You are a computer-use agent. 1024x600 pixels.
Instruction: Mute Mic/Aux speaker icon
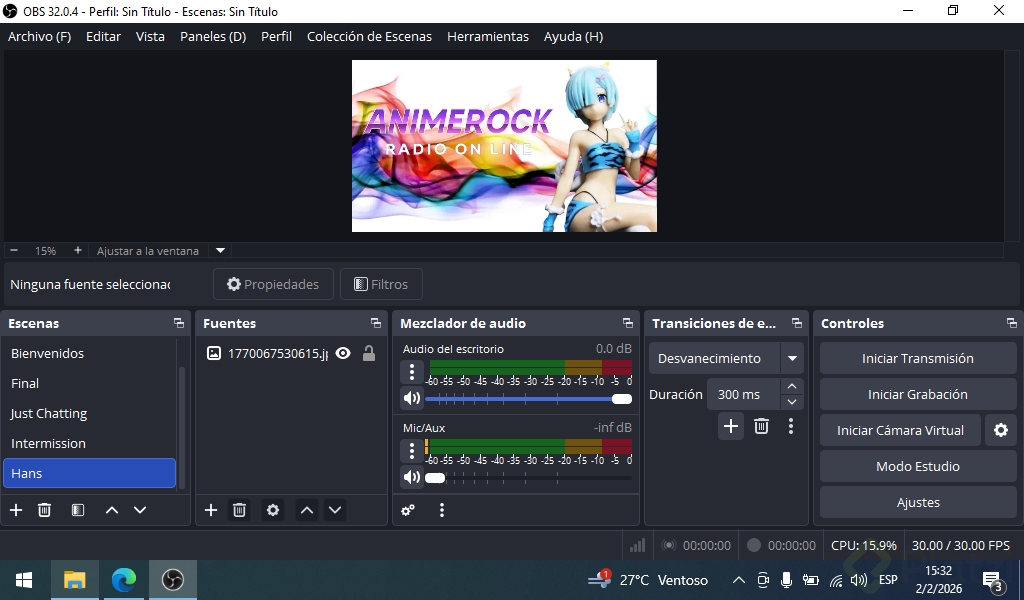[x=411, y=477]
